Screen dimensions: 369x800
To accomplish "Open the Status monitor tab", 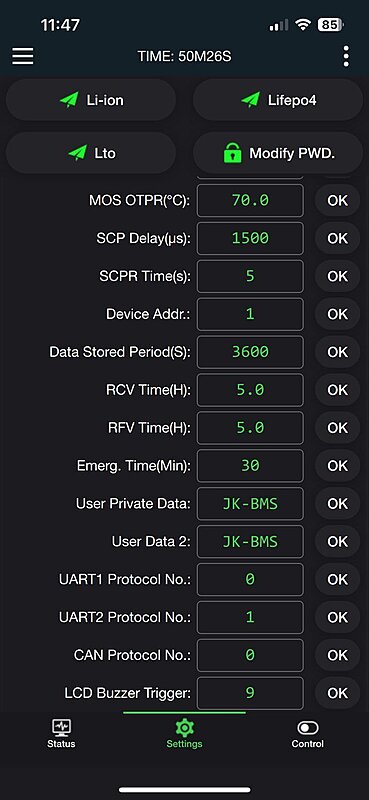I will (x=61, y=734).
